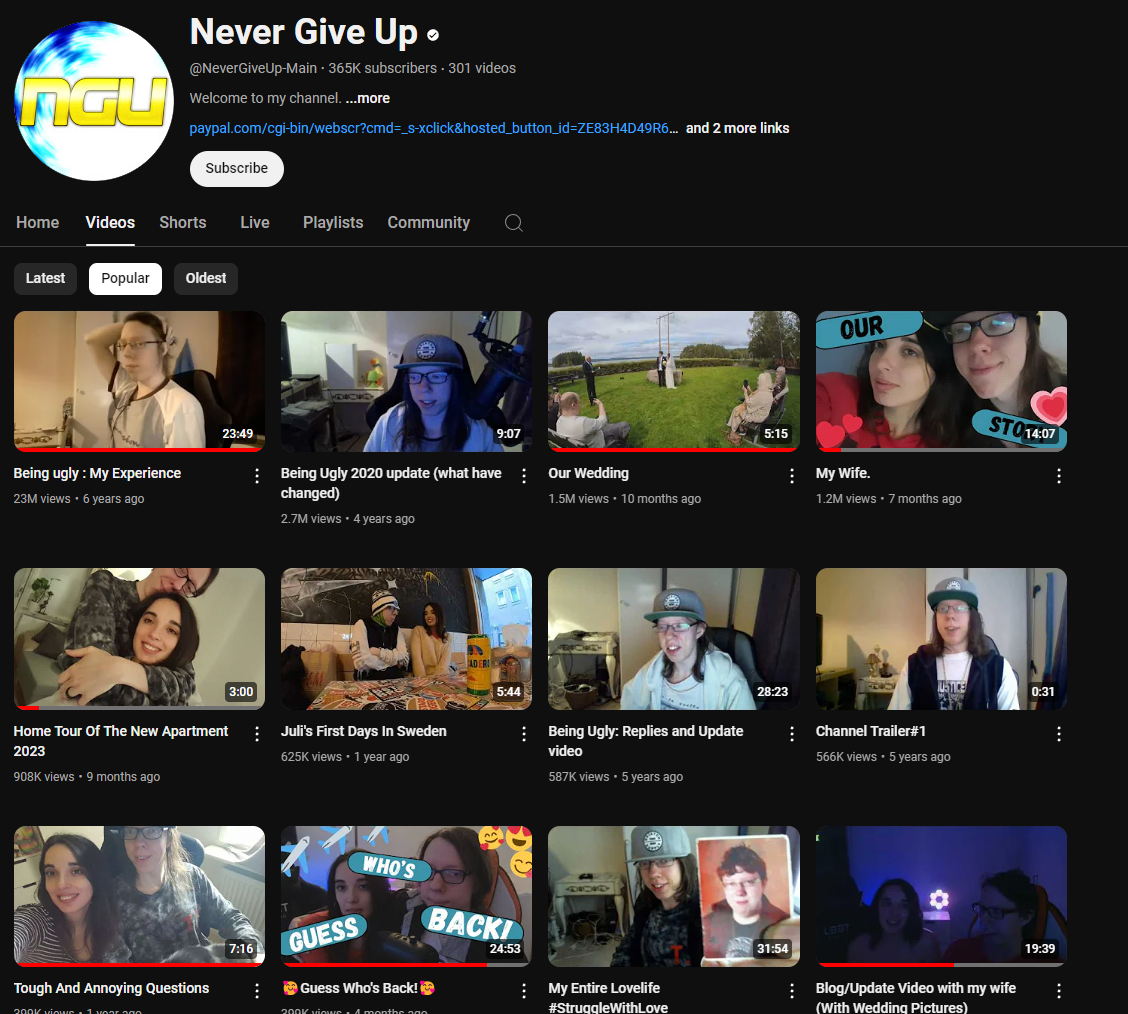Open three-dot menu for Guess Who's Back!
This screenshot has height=1014, width=1128.
[x=524, y=991]
